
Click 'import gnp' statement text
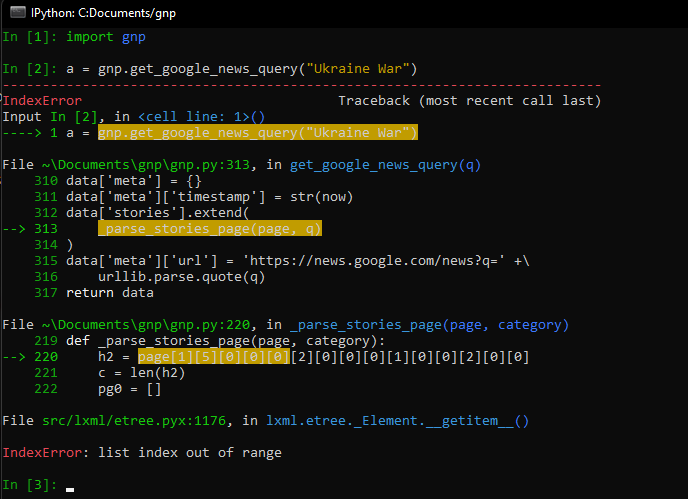pyautogui.click(x=106, y=37)
